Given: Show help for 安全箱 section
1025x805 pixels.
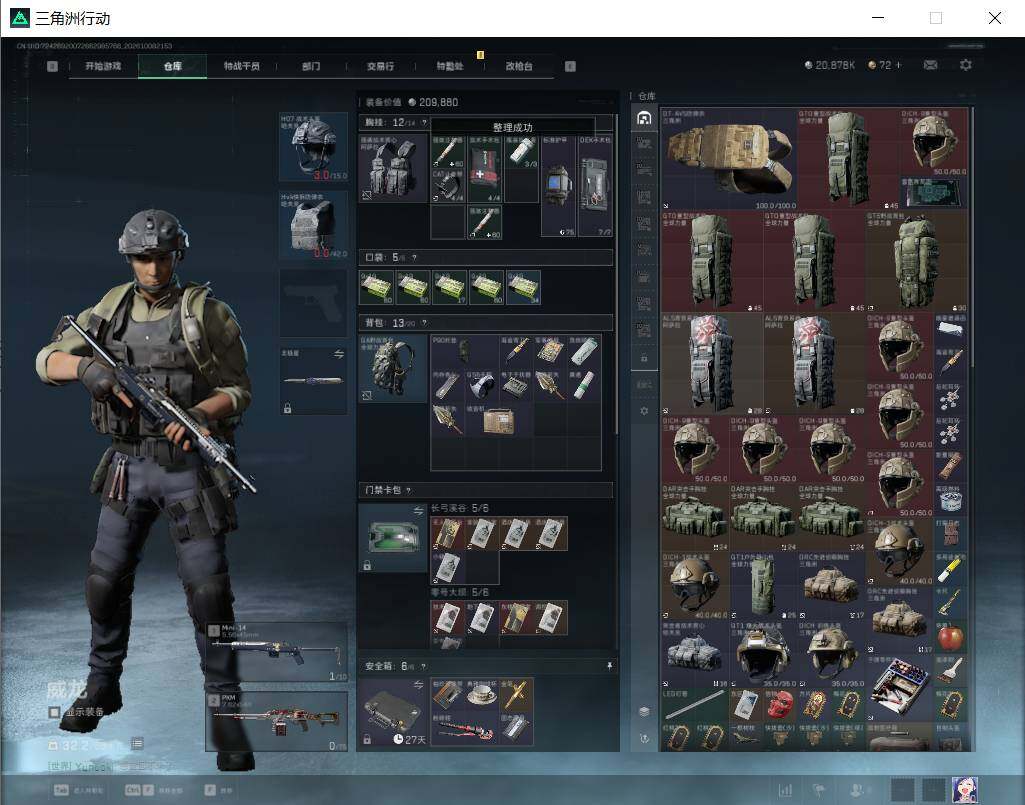Looking at the screenshot, I should pos(424,666).
